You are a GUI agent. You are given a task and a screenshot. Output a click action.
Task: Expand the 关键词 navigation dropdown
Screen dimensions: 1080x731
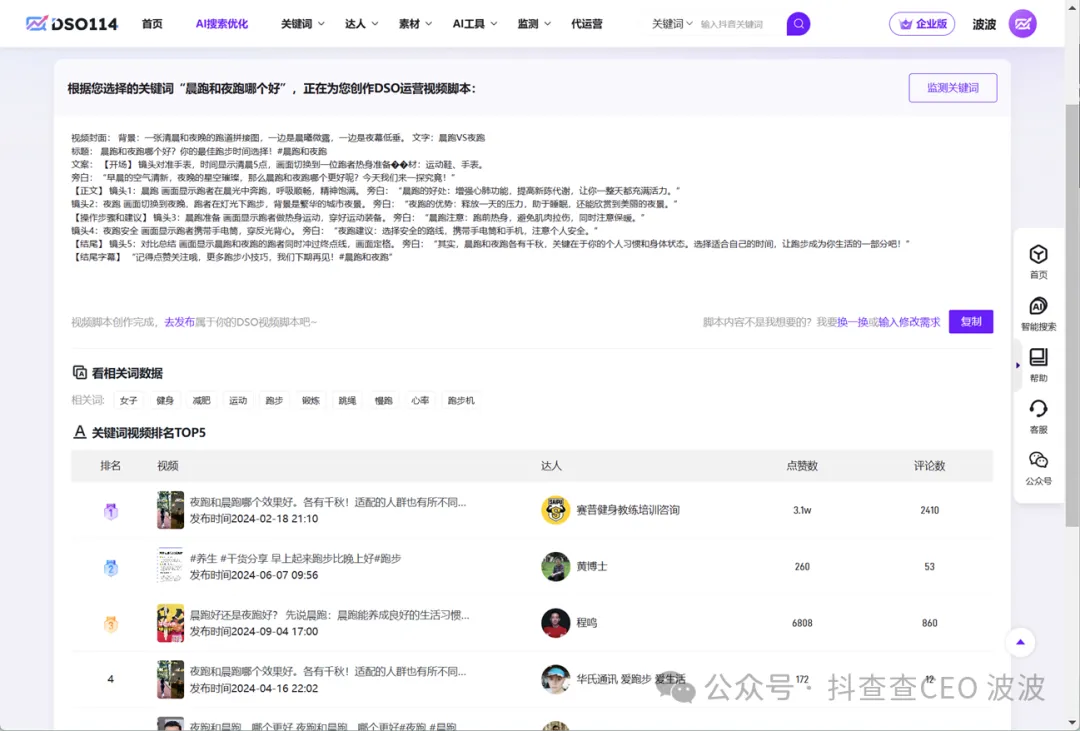click(x=302, y=24)
